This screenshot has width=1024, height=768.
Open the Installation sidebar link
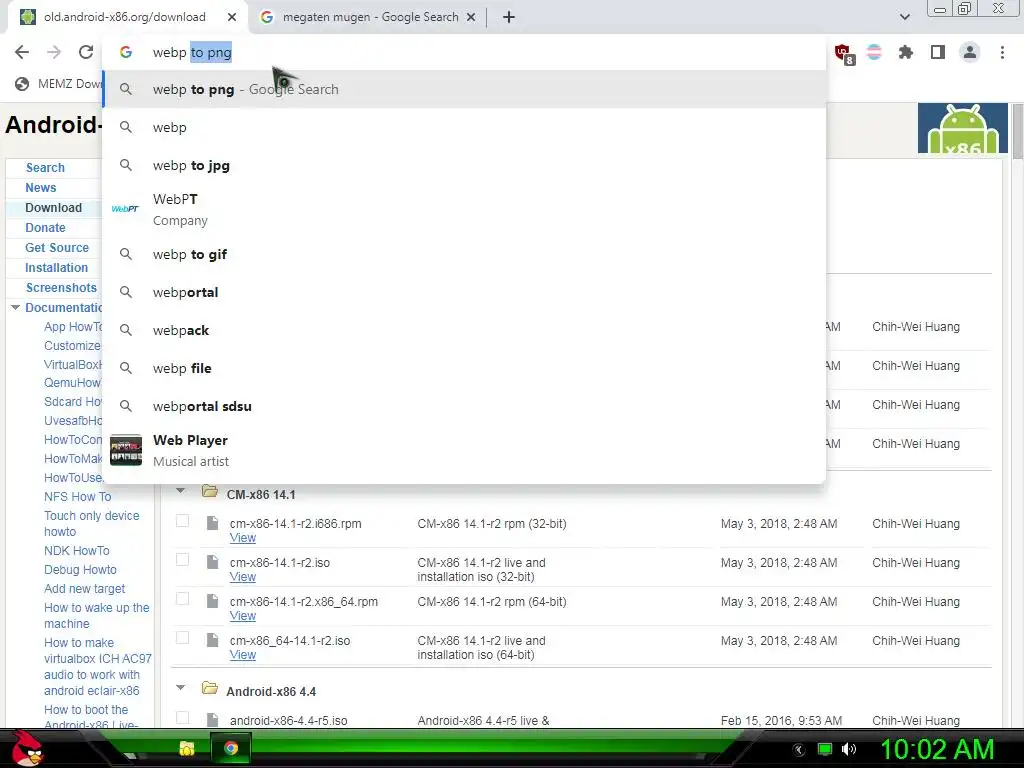tap(56, 268)
